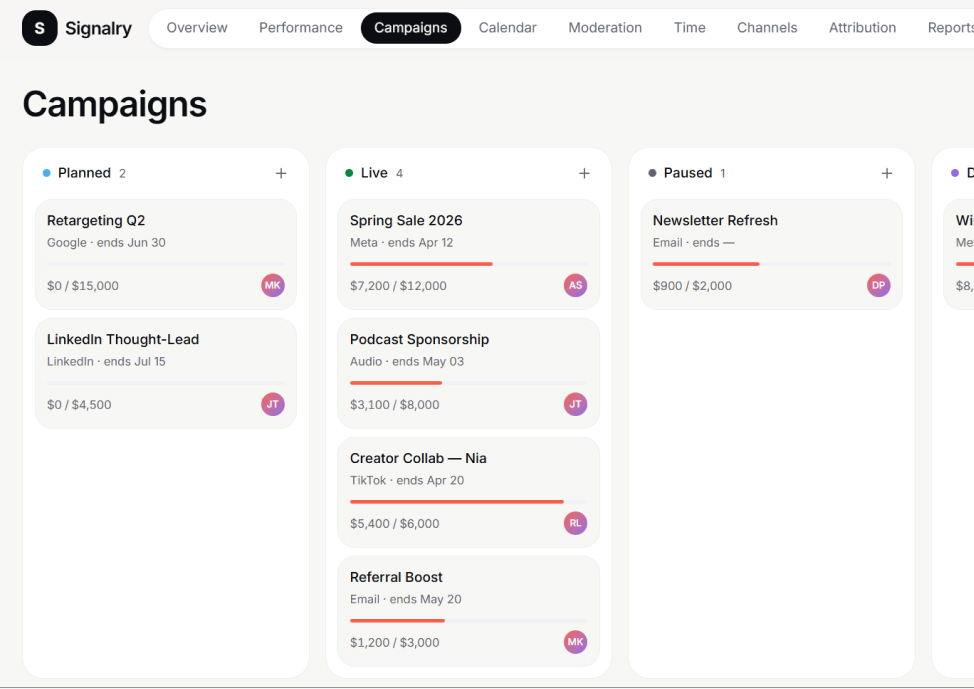Open the Referral Boost campaign
974x689 pixels.
(468, 611)
